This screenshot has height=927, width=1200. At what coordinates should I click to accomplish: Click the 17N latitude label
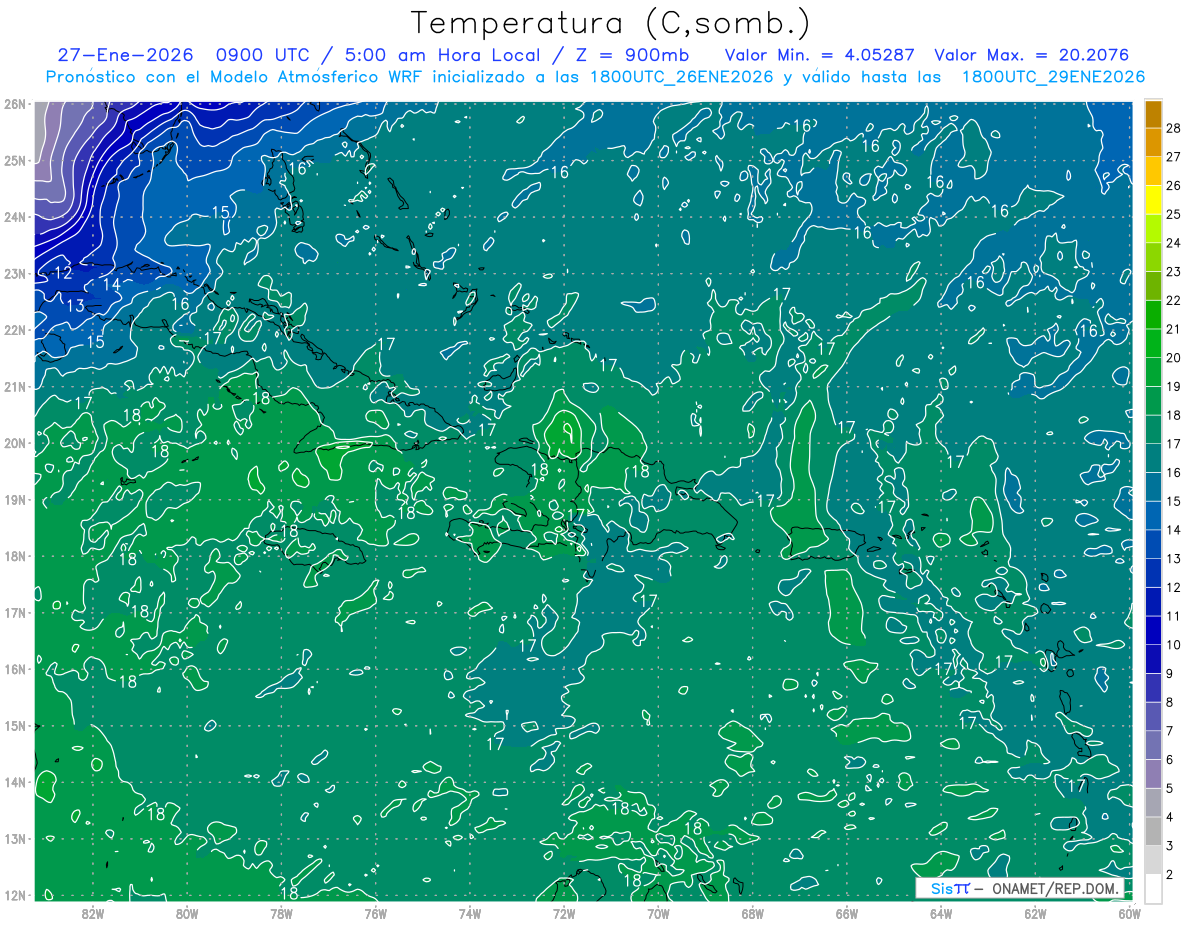pyautogui.click(x=14, y=612)
